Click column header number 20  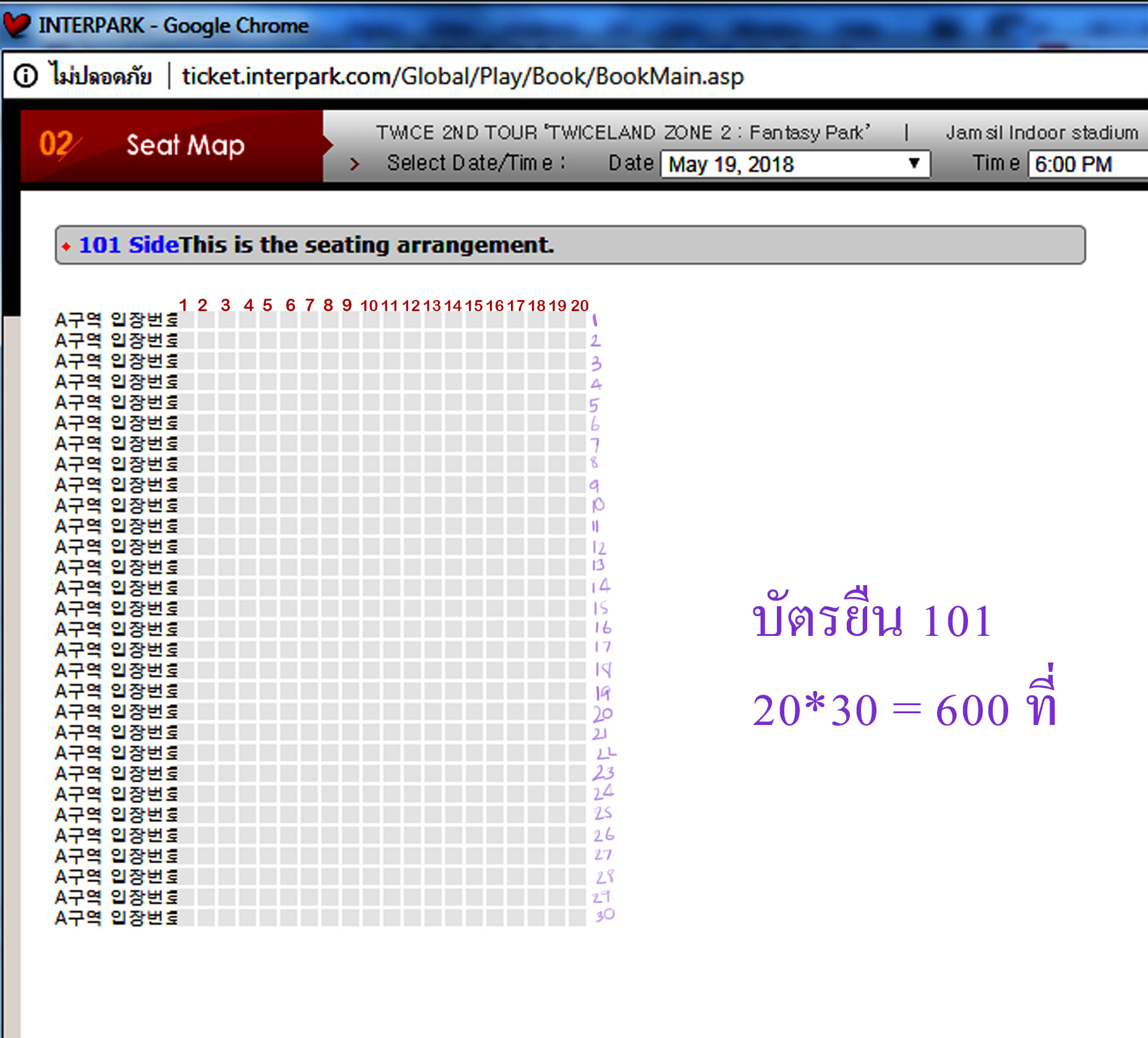pos(580,306)
